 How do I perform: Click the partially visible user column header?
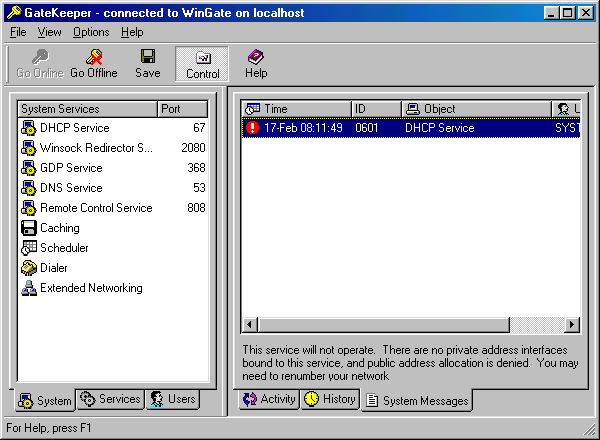click(x=566, y=109)
